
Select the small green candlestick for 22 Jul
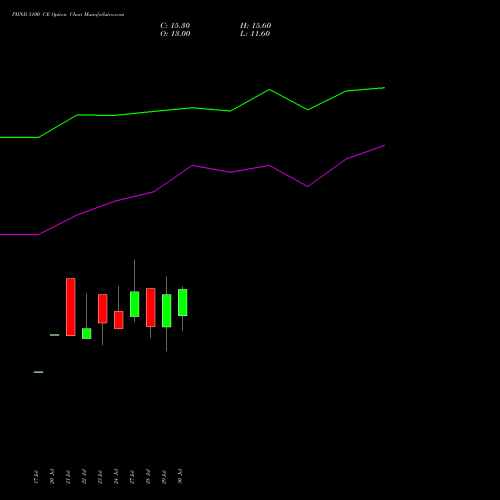tap(87, 333)
